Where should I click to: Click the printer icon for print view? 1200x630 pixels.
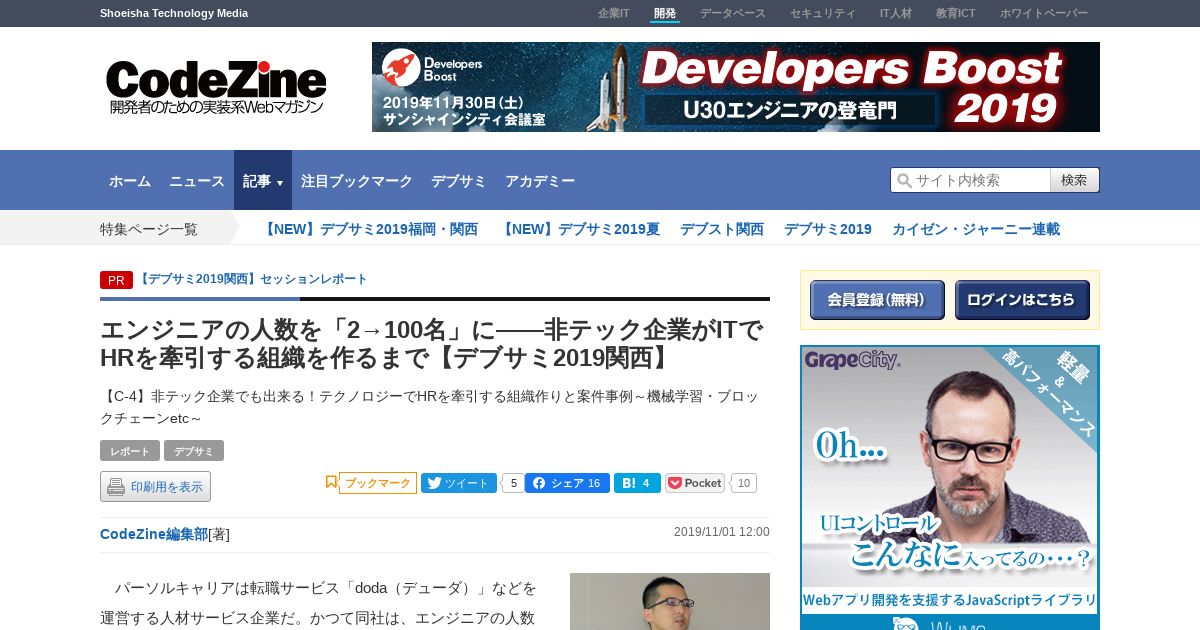click(116, 487)
